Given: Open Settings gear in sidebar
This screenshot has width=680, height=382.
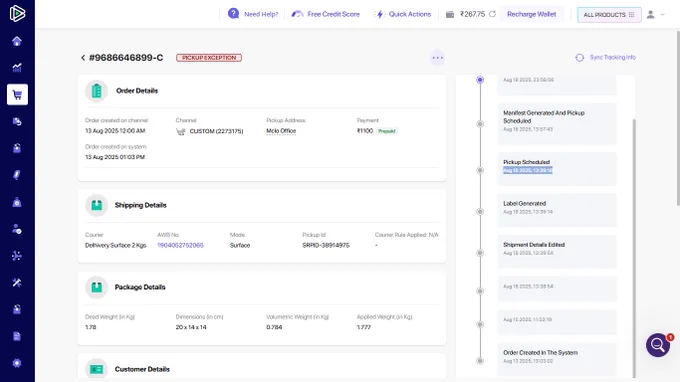Looking at the screenshot, I should [x=17, y=363].
